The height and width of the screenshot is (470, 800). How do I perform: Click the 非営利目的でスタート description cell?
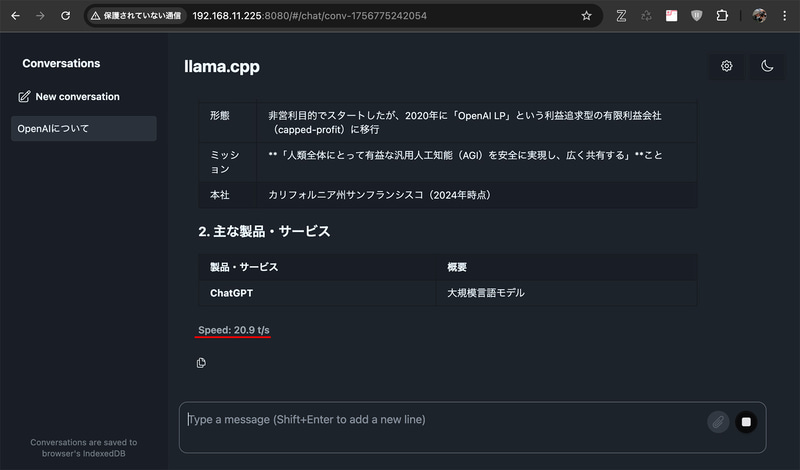pos(477,122)
